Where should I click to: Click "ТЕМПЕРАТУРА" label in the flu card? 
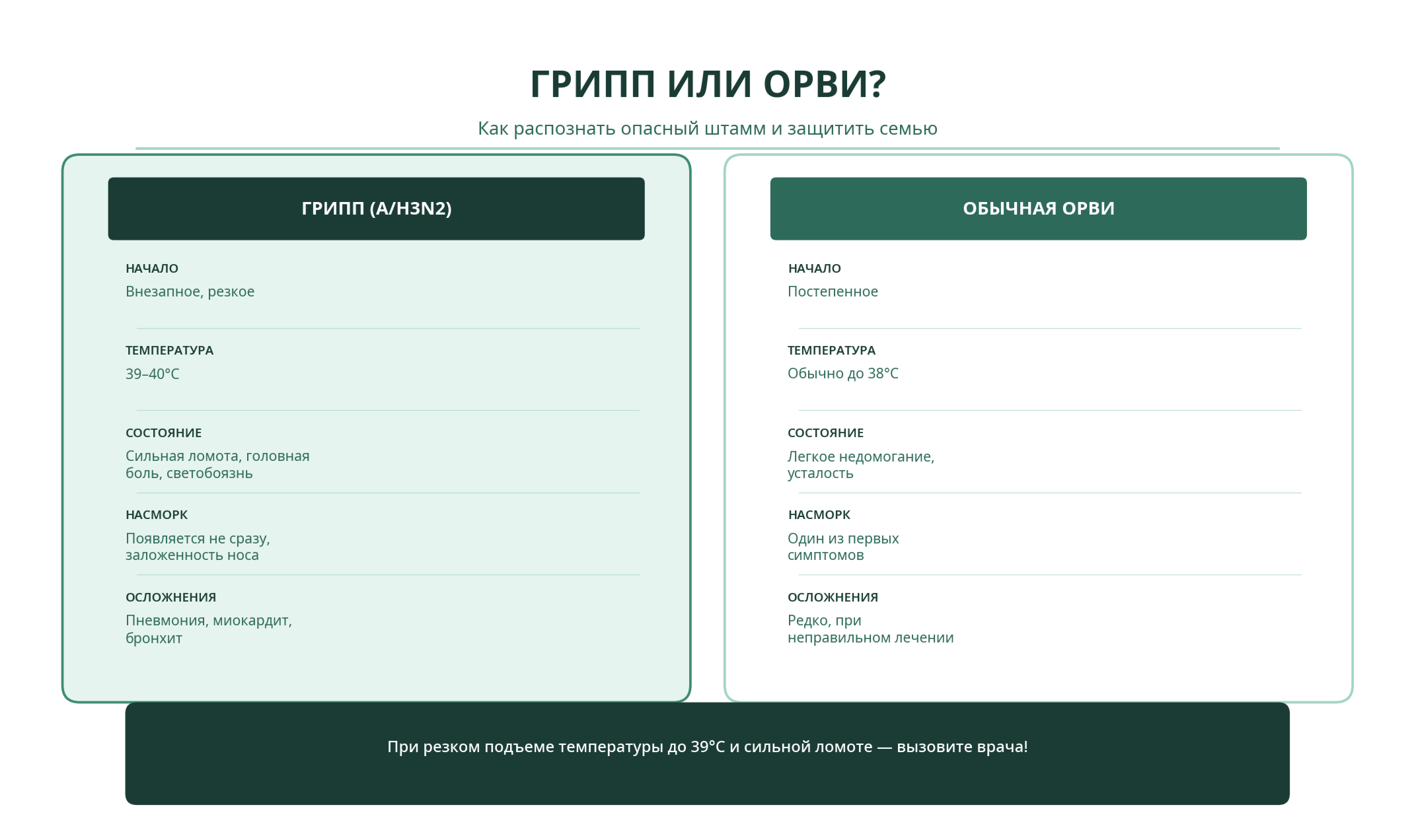(x=169, y=351)
